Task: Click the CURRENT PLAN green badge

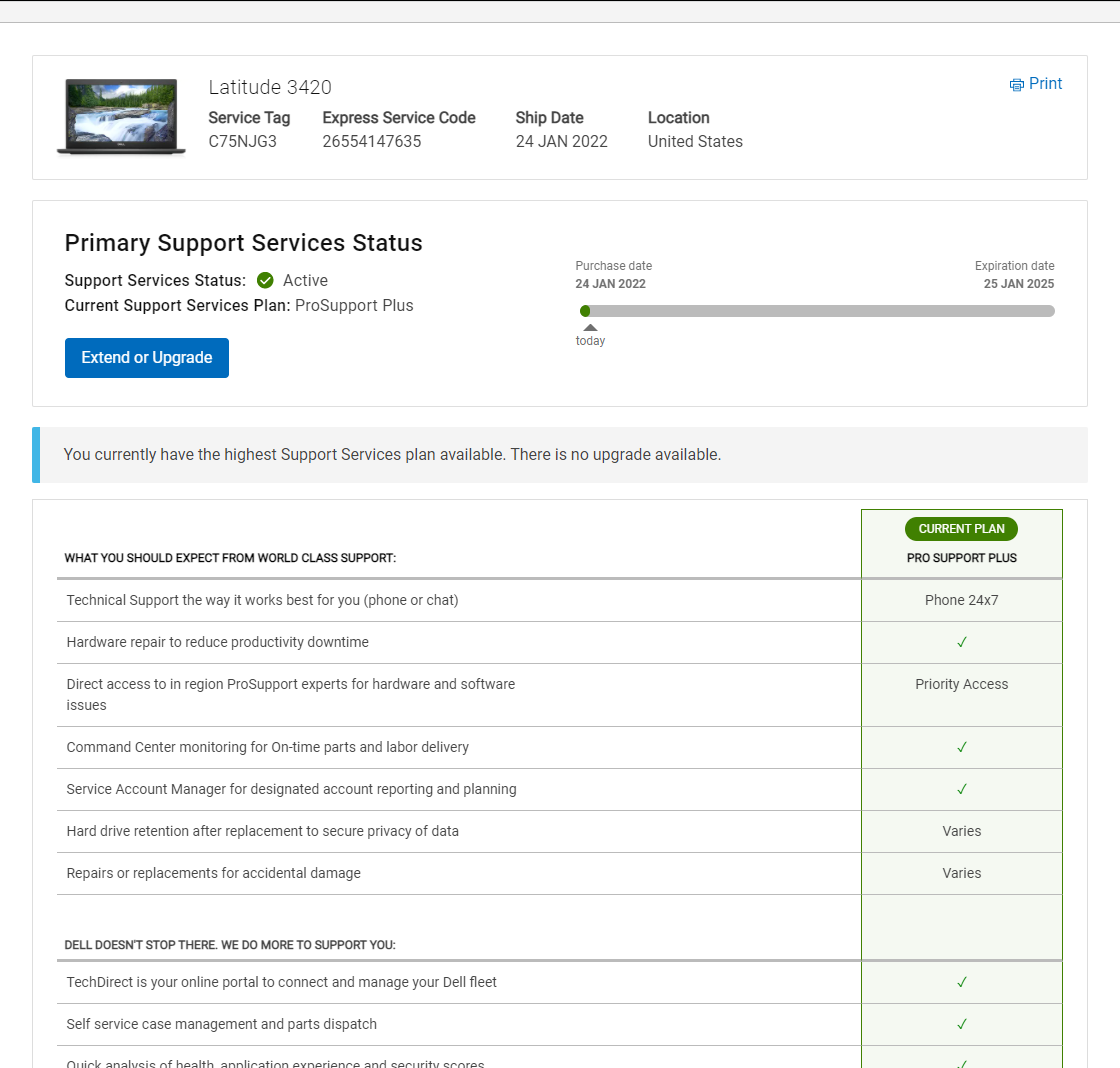Action: point(961,529)
